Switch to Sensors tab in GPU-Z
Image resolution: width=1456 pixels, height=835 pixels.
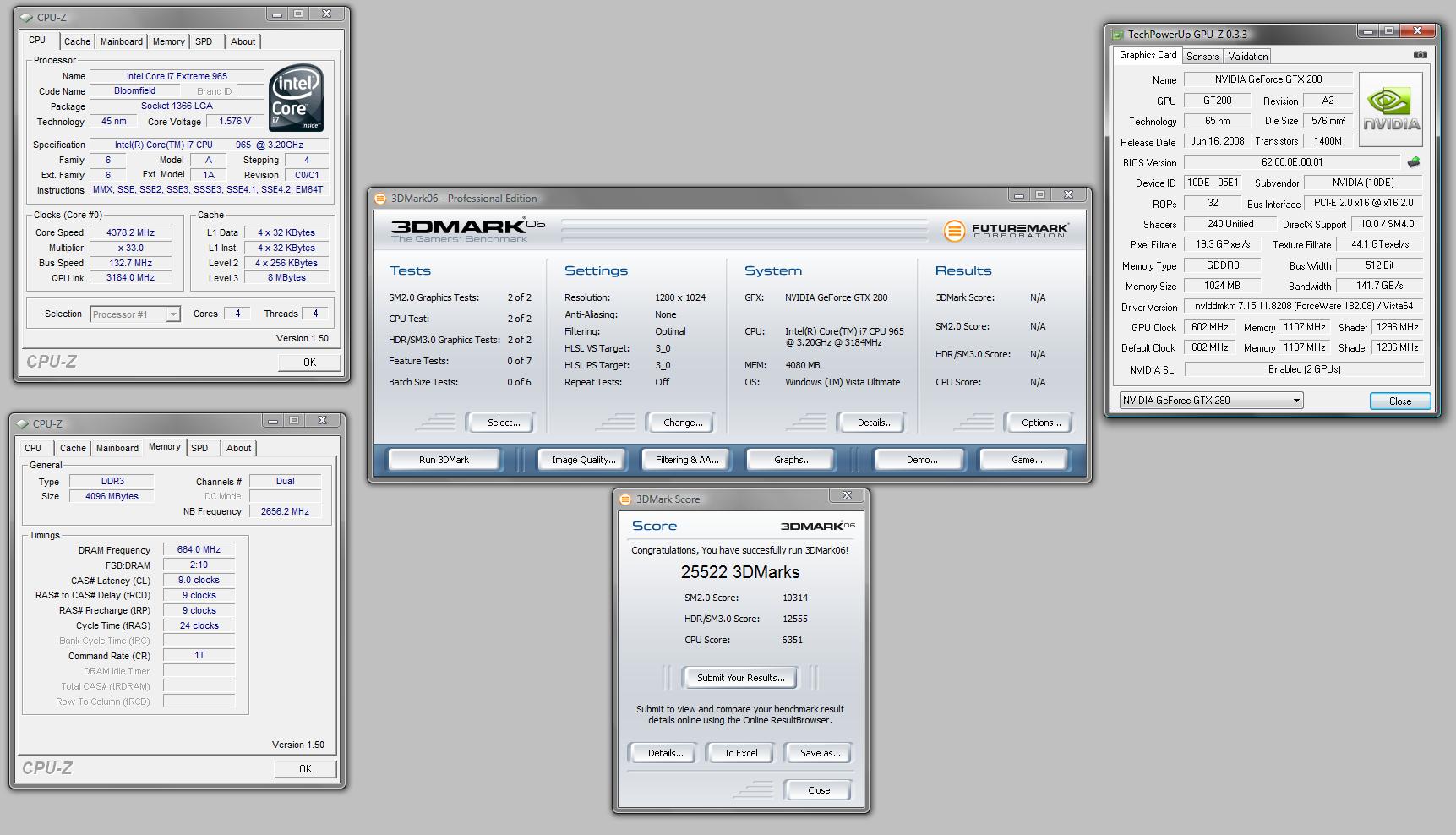click(1202, 57)
